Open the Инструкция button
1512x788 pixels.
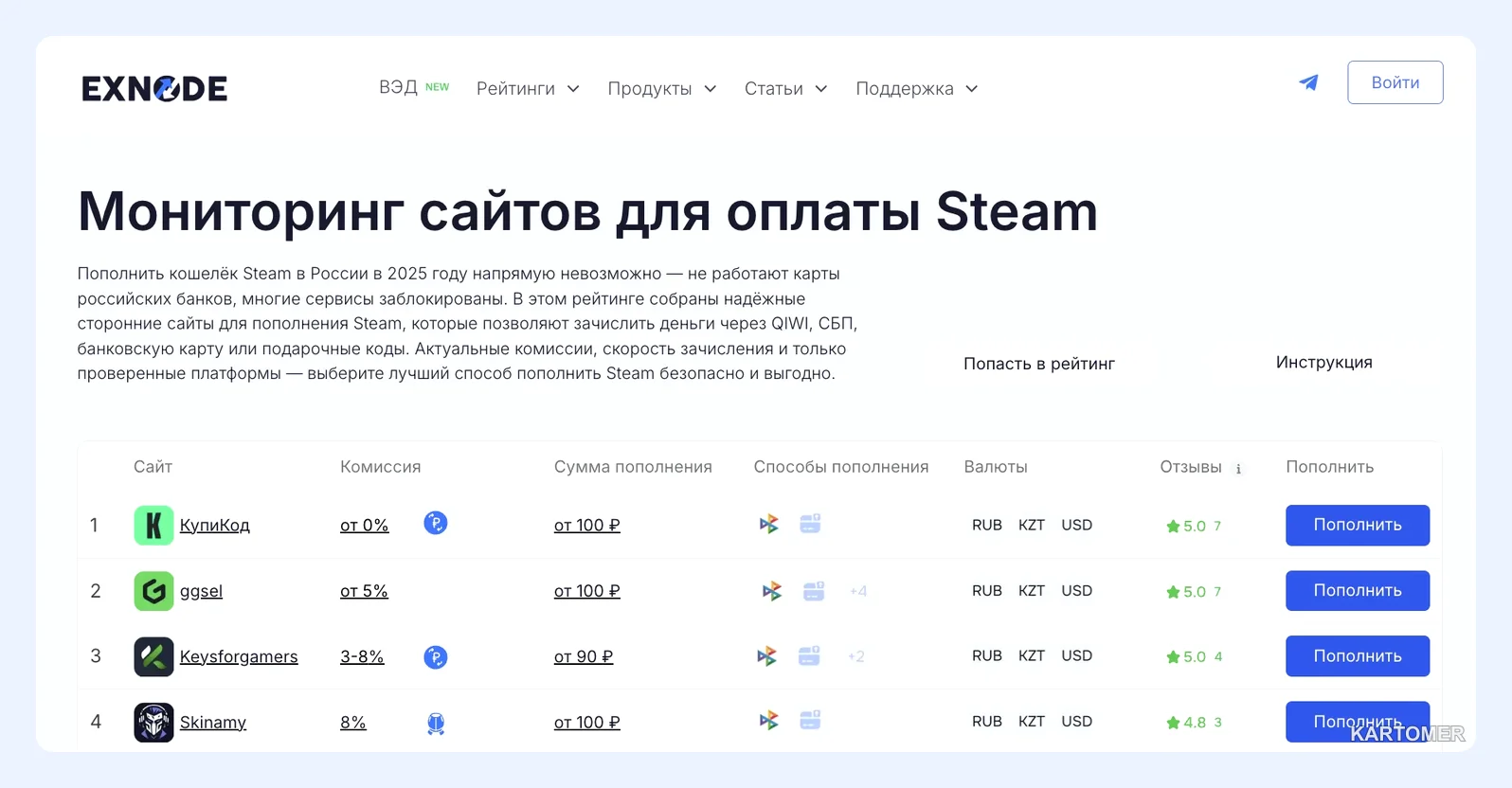1324,363
